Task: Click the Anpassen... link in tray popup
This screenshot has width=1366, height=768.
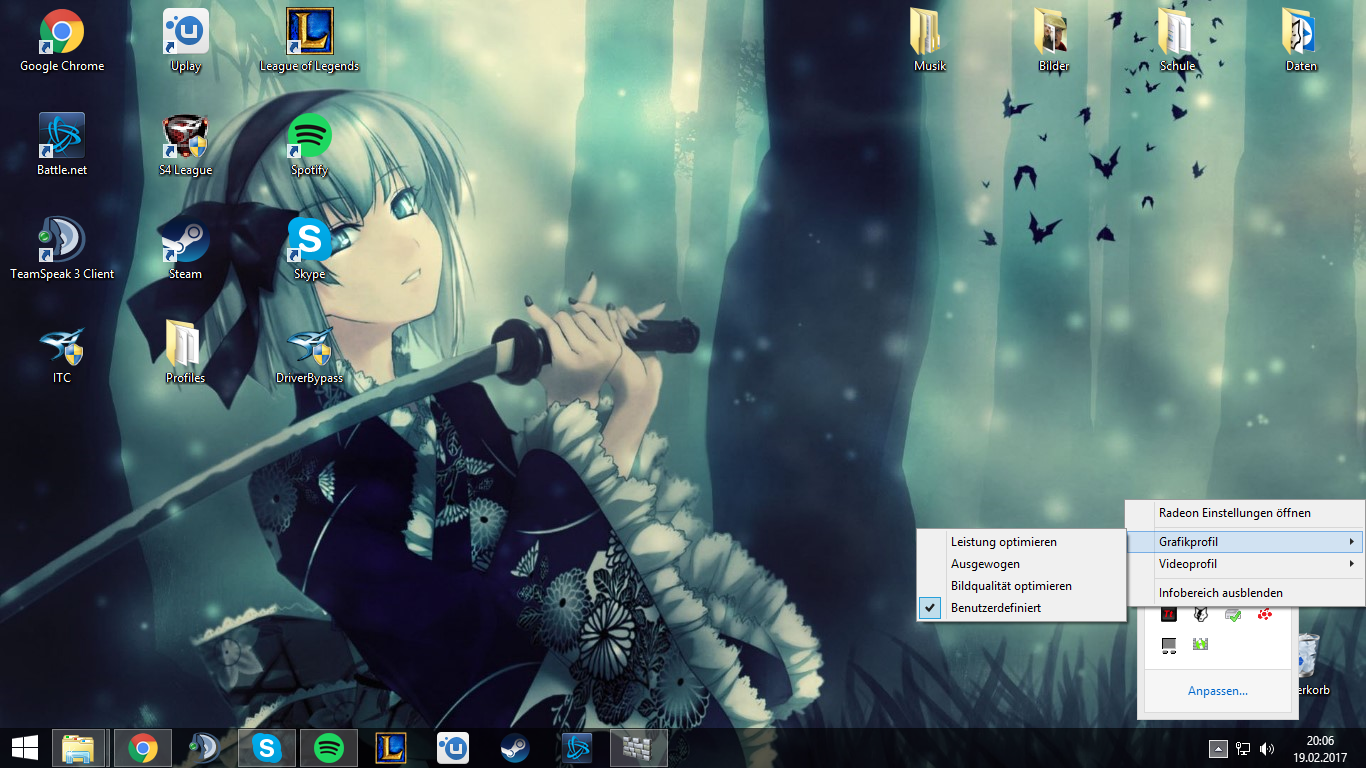Action: [1217, 691]
